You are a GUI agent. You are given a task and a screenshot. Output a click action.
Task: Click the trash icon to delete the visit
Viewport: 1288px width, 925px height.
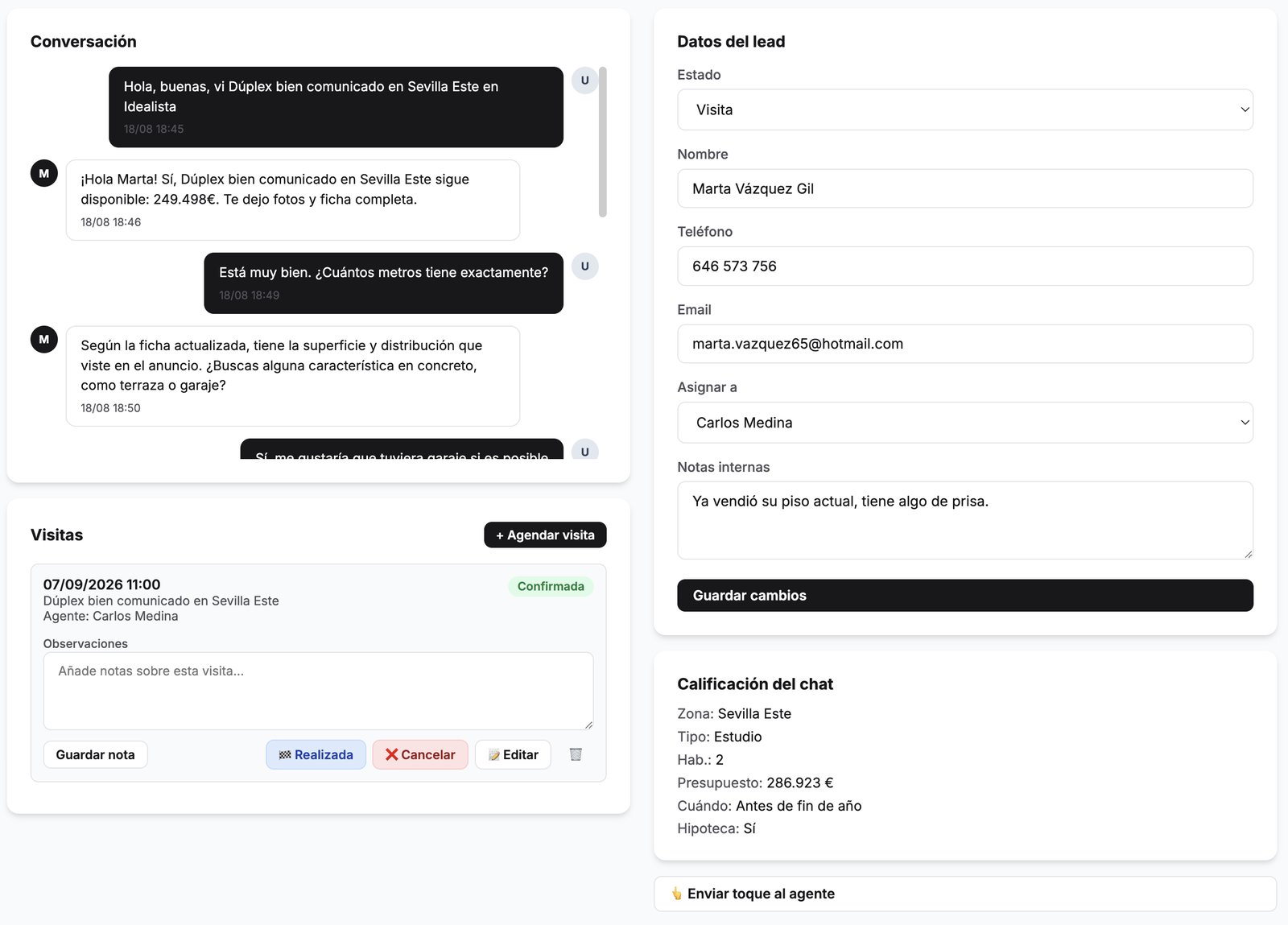click(576, 754)
